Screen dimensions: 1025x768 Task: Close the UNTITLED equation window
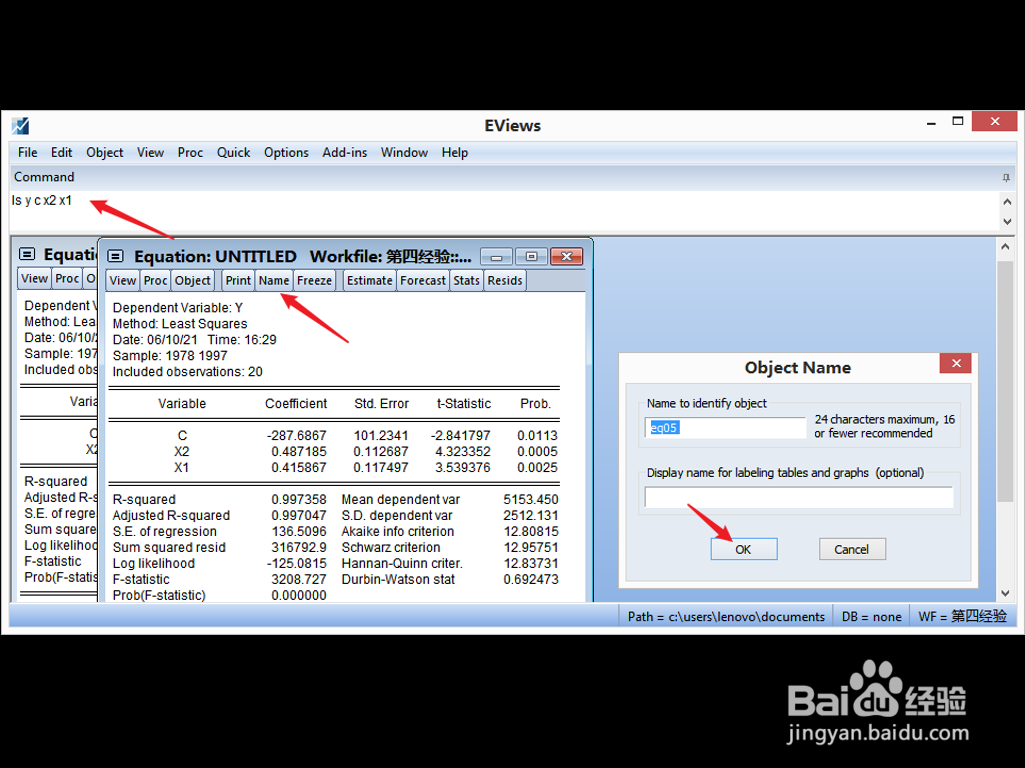tap(567, 257)
